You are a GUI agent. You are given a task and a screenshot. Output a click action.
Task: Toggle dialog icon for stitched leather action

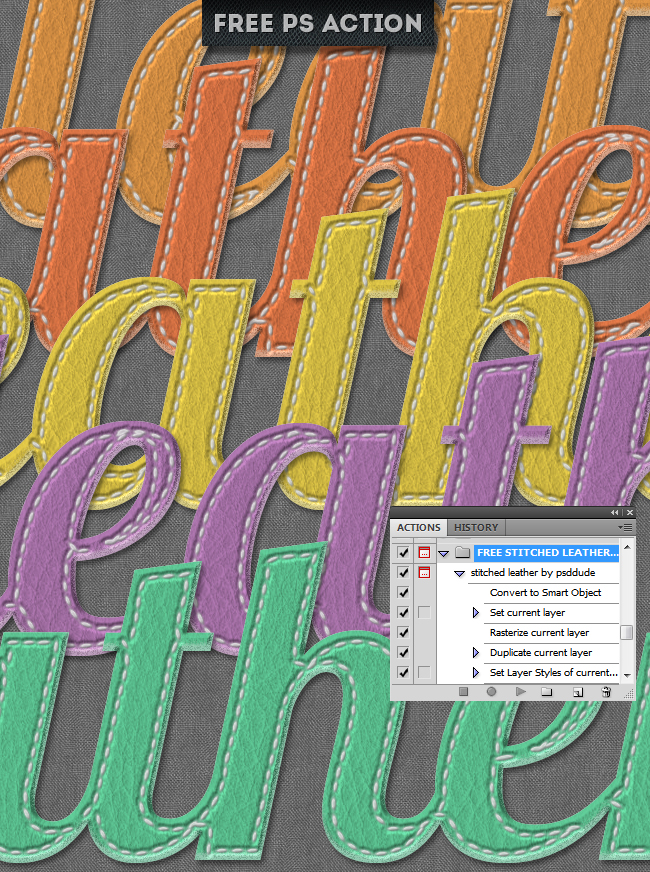[424, 572]
